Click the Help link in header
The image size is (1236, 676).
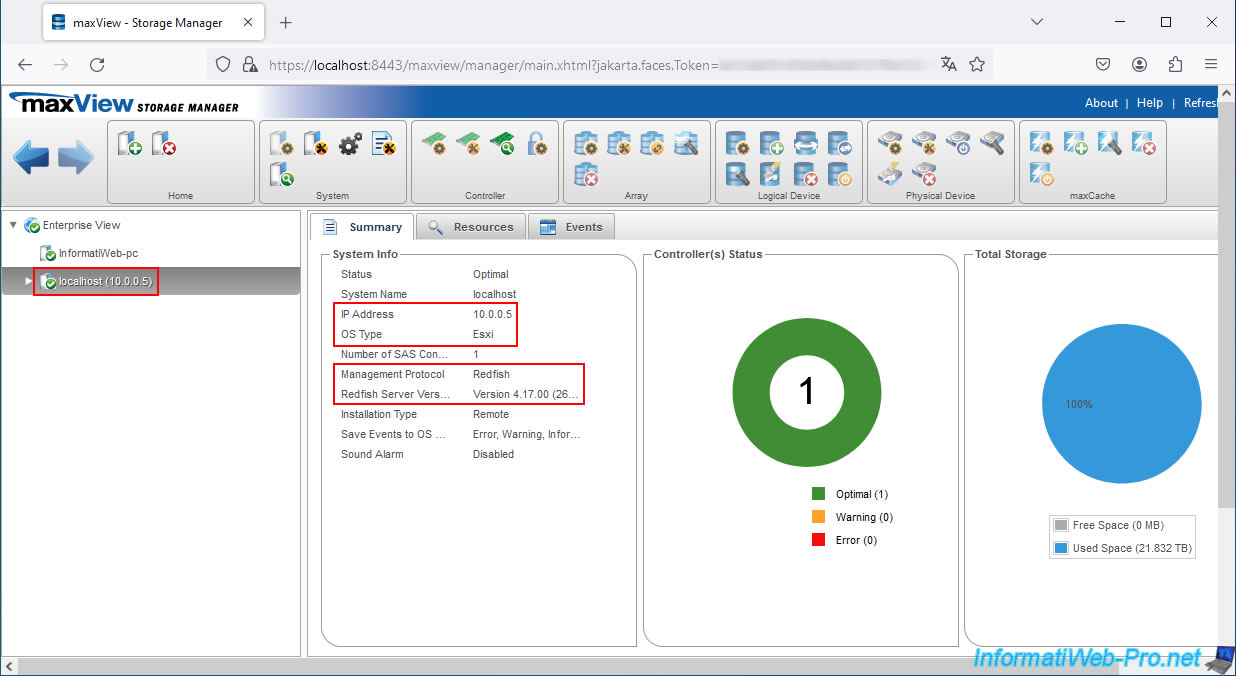1149,103
